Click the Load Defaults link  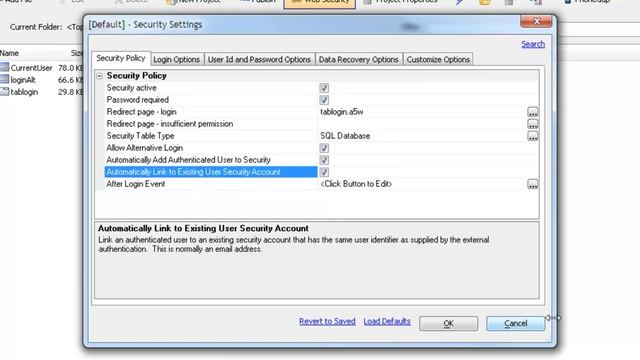387,321
